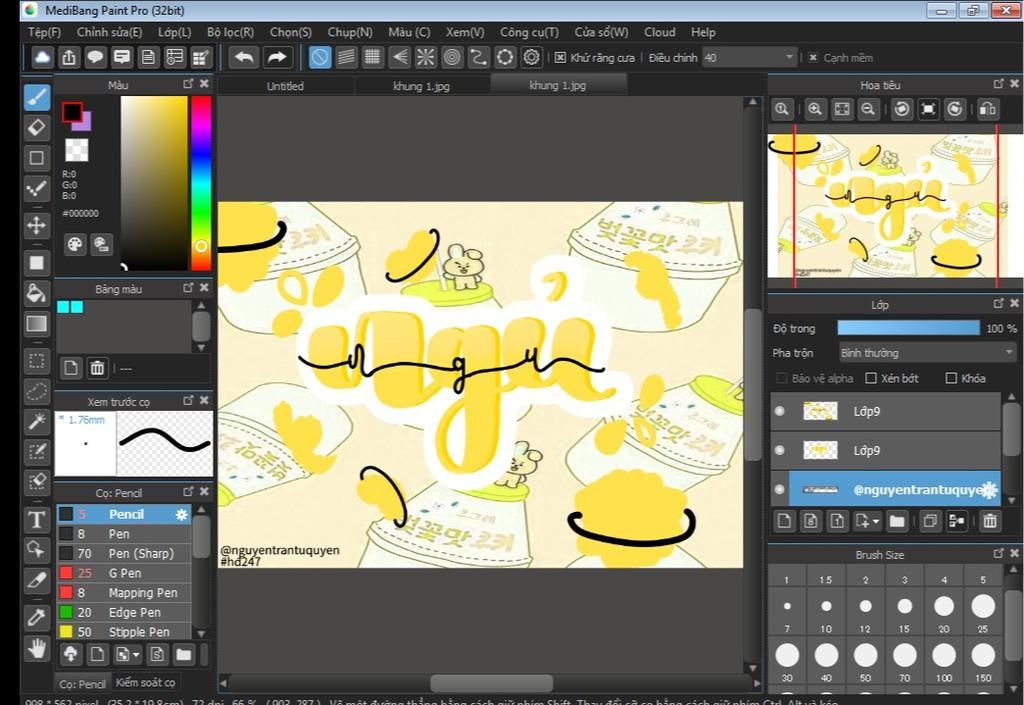
Task: Select the Brush tool in left toolbar
Action: [x=37, y=97]
